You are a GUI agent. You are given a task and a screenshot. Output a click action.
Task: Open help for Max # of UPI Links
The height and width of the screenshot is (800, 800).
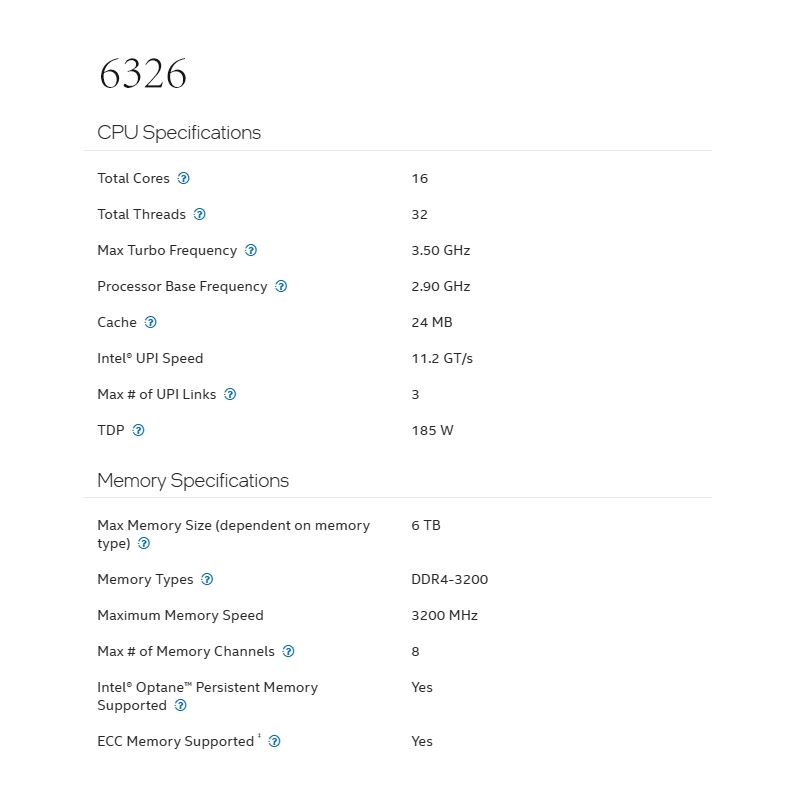[230, 394]
